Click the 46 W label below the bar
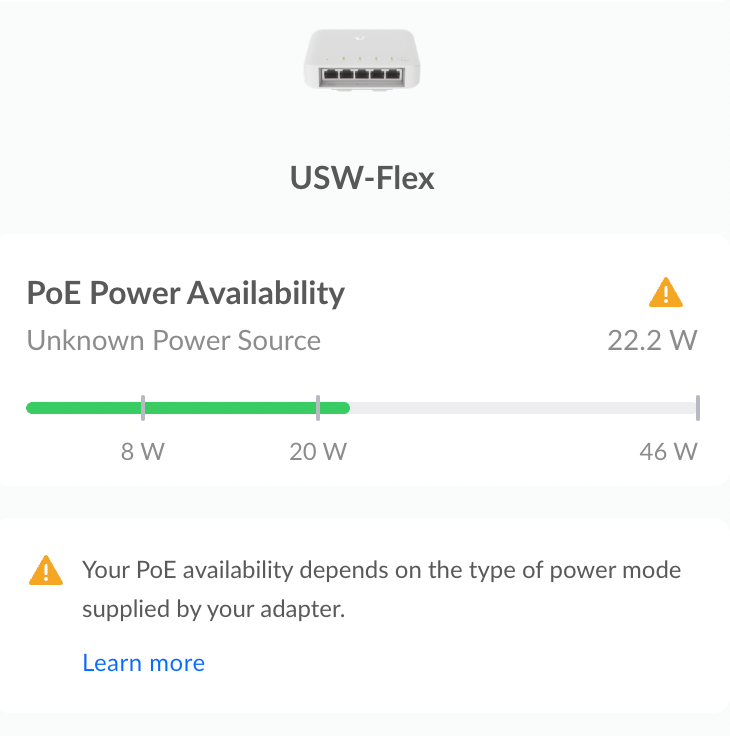 click(x=669, y=452)
